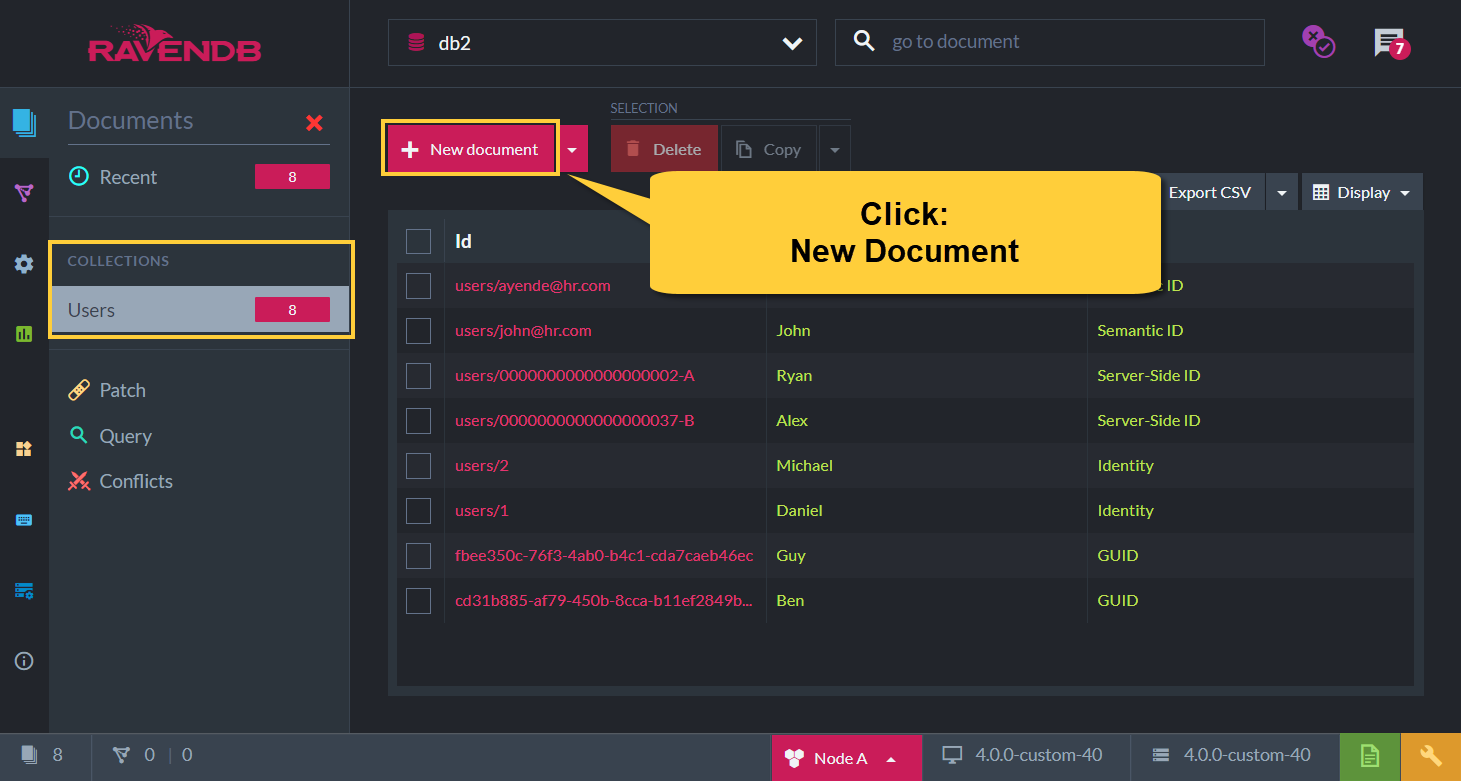
Task: Open document users/0000000000000000037-B
Action: [574, 420]
